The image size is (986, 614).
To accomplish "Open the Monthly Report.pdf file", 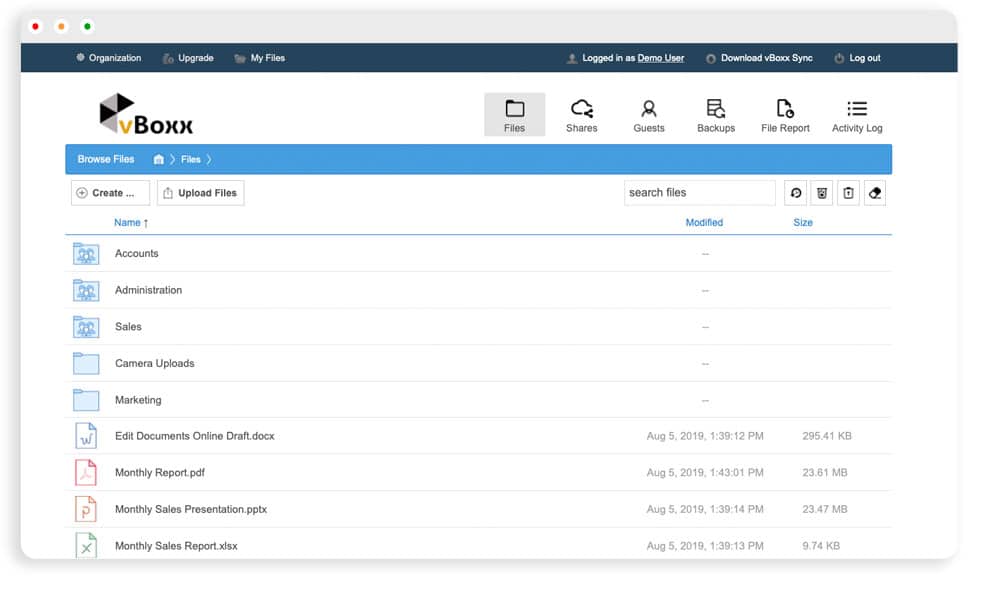I will coord(160,473).
